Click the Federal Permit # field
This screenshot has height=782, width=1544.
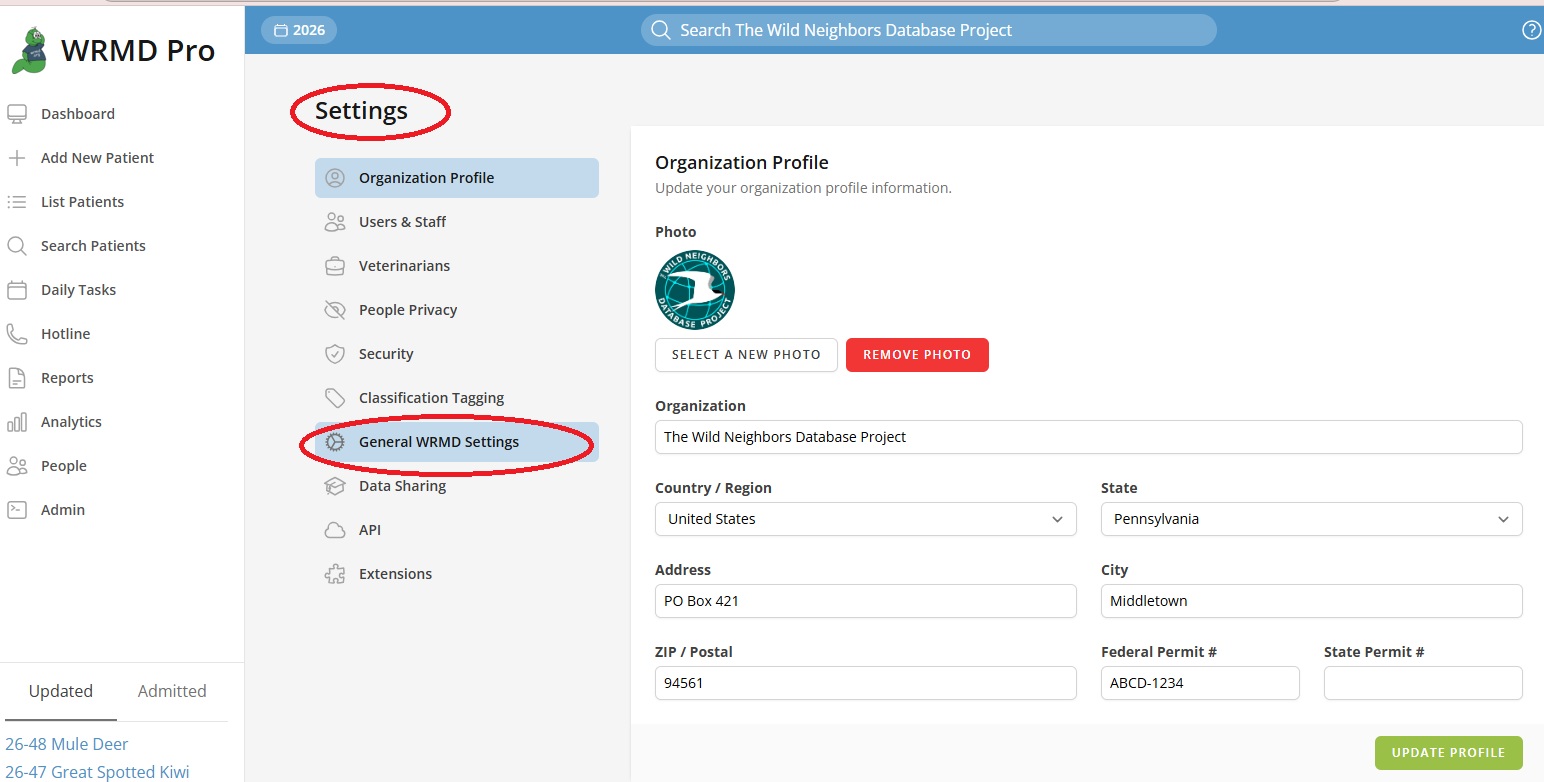click(1200, 683)
